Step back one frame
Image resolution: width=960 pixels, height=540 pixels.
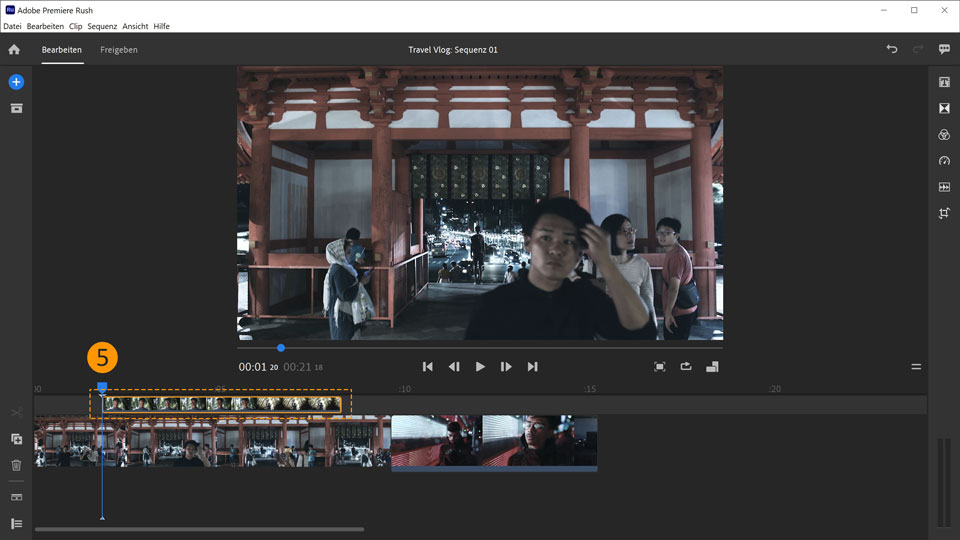click(454, 367)
